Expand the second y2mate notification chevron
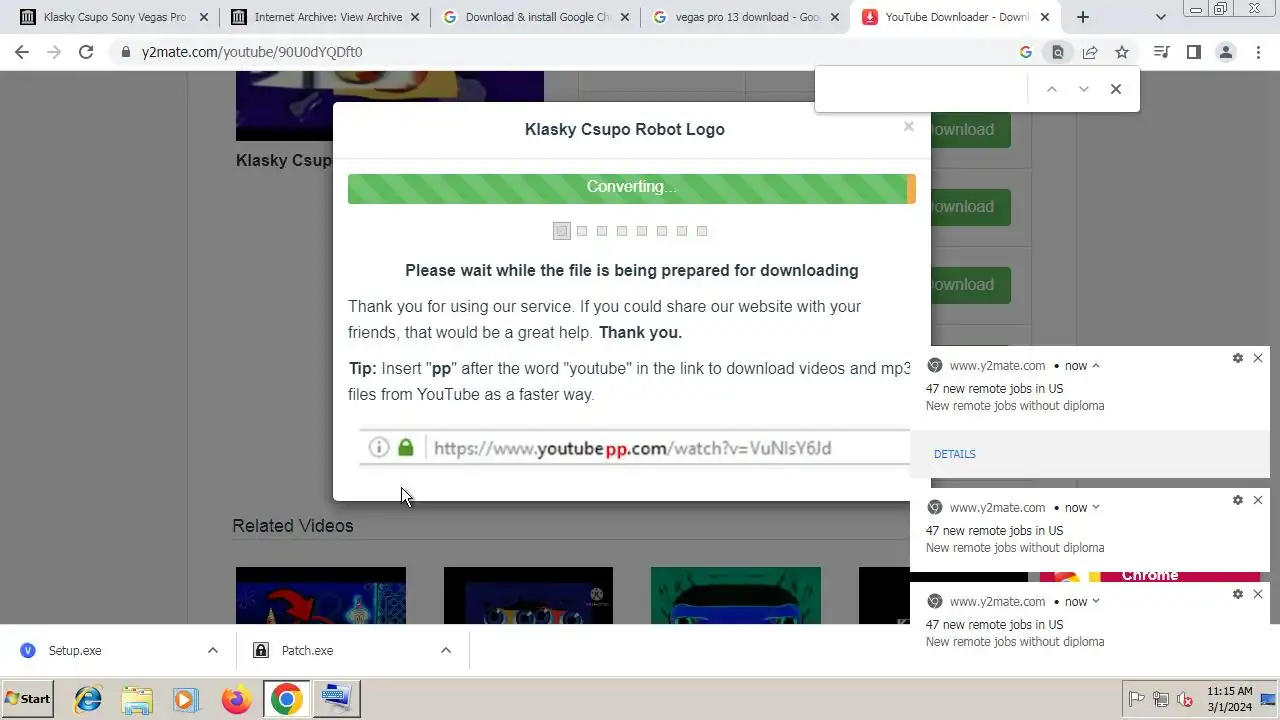This screenshot has height=720, width=1280. (x=1096, y=508)
